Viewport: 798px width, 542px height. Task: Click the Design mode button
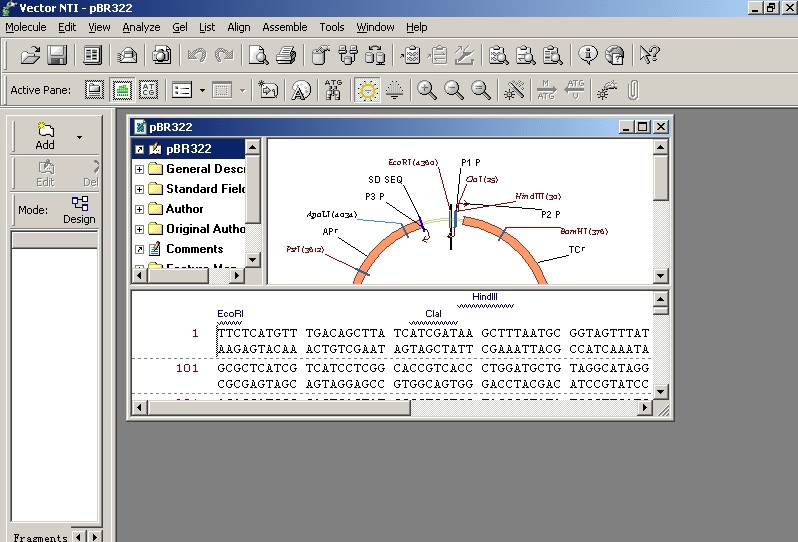click(79, 210)
